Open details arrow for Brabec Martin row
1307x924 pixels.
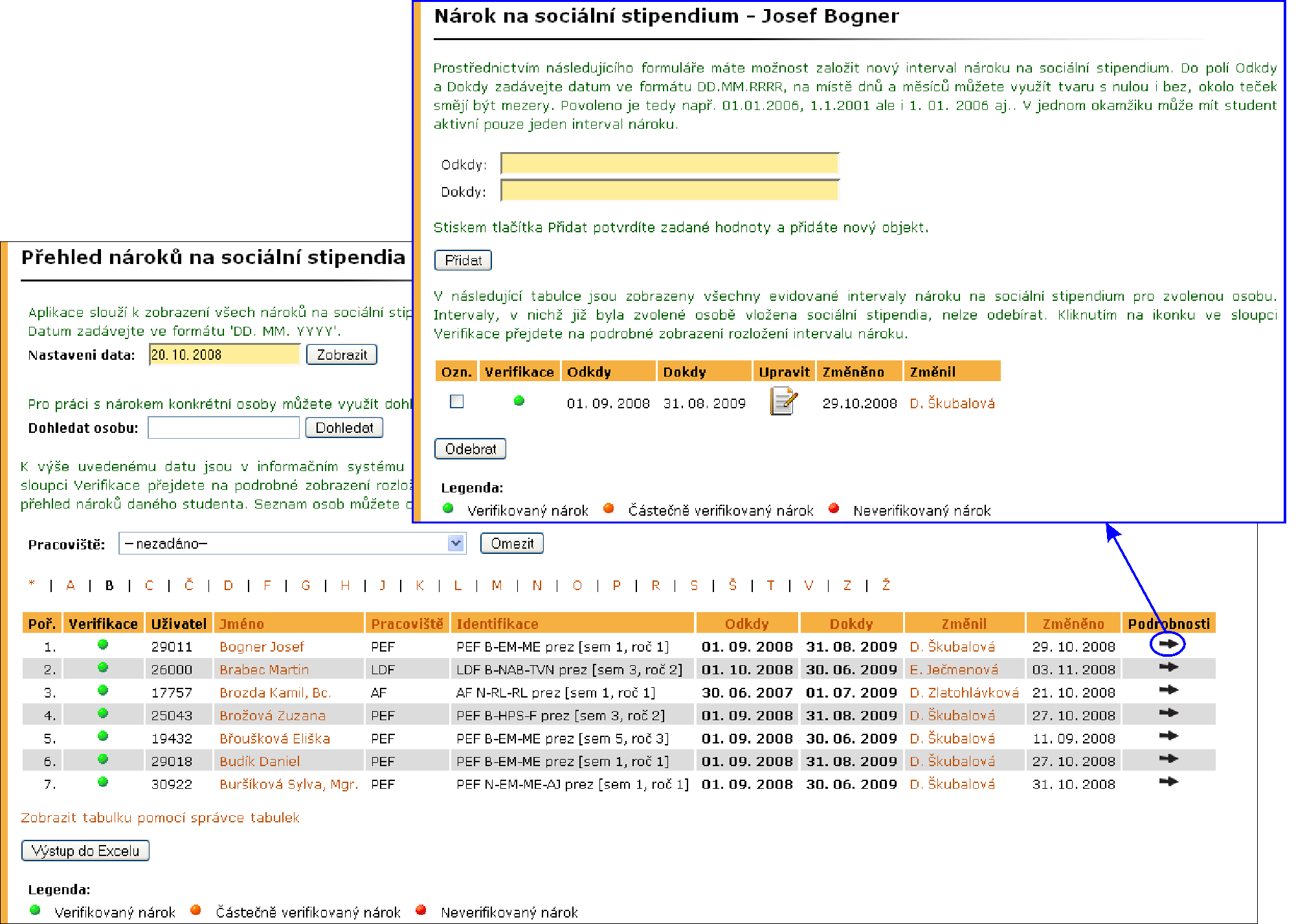(1168, 667)
